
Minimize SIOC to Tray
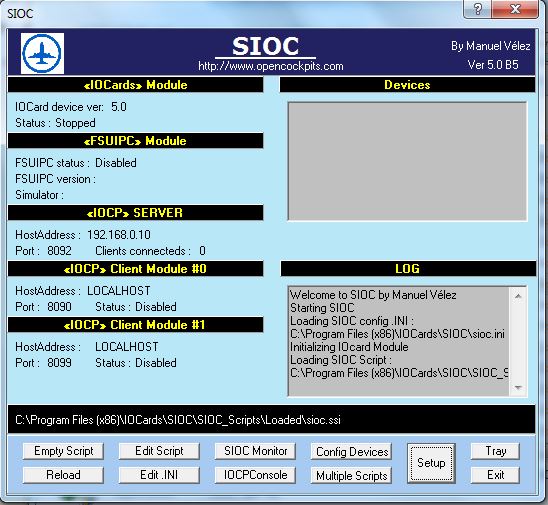495,451
